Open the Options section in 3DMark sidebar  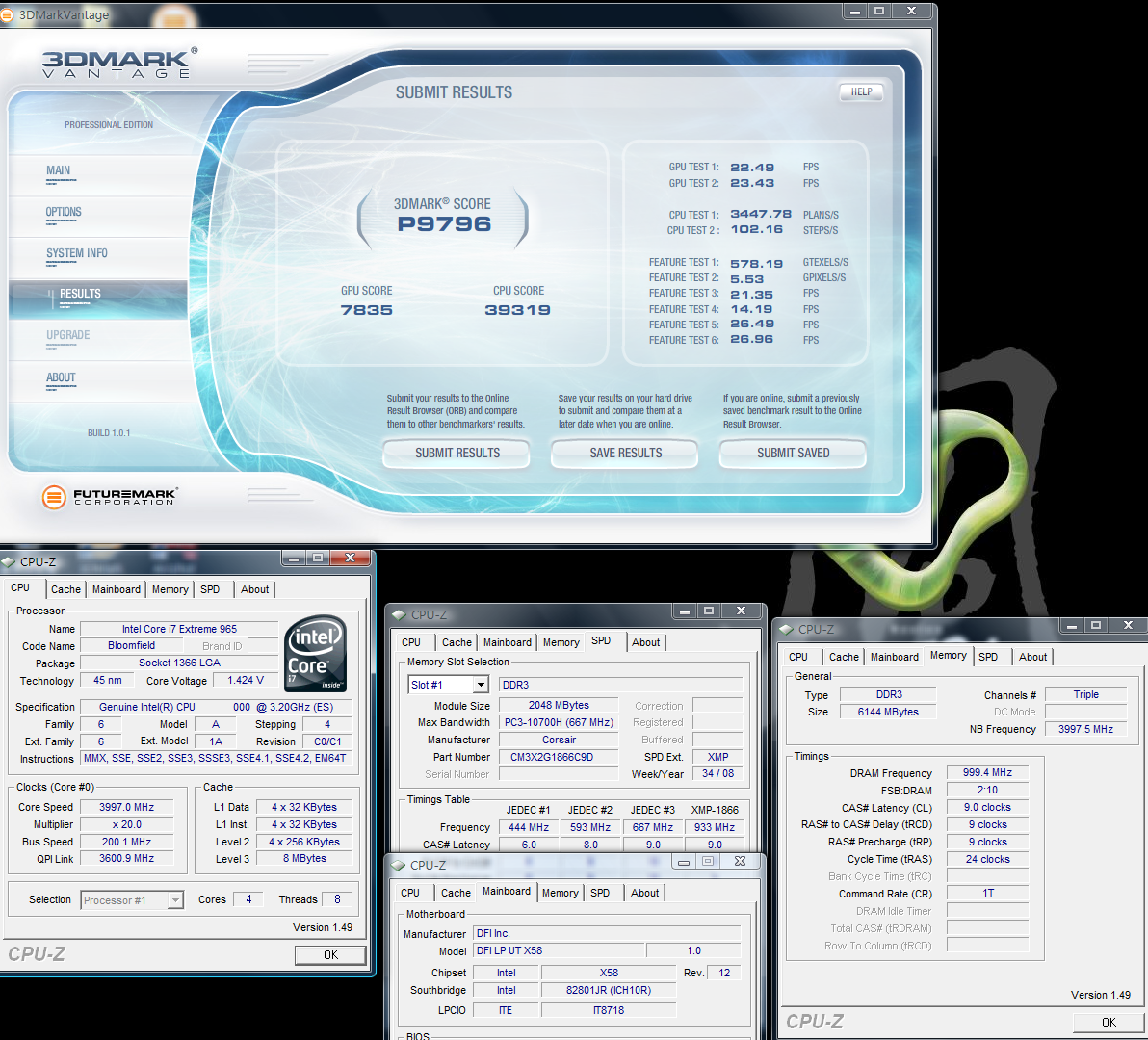(x=64, y=213)
